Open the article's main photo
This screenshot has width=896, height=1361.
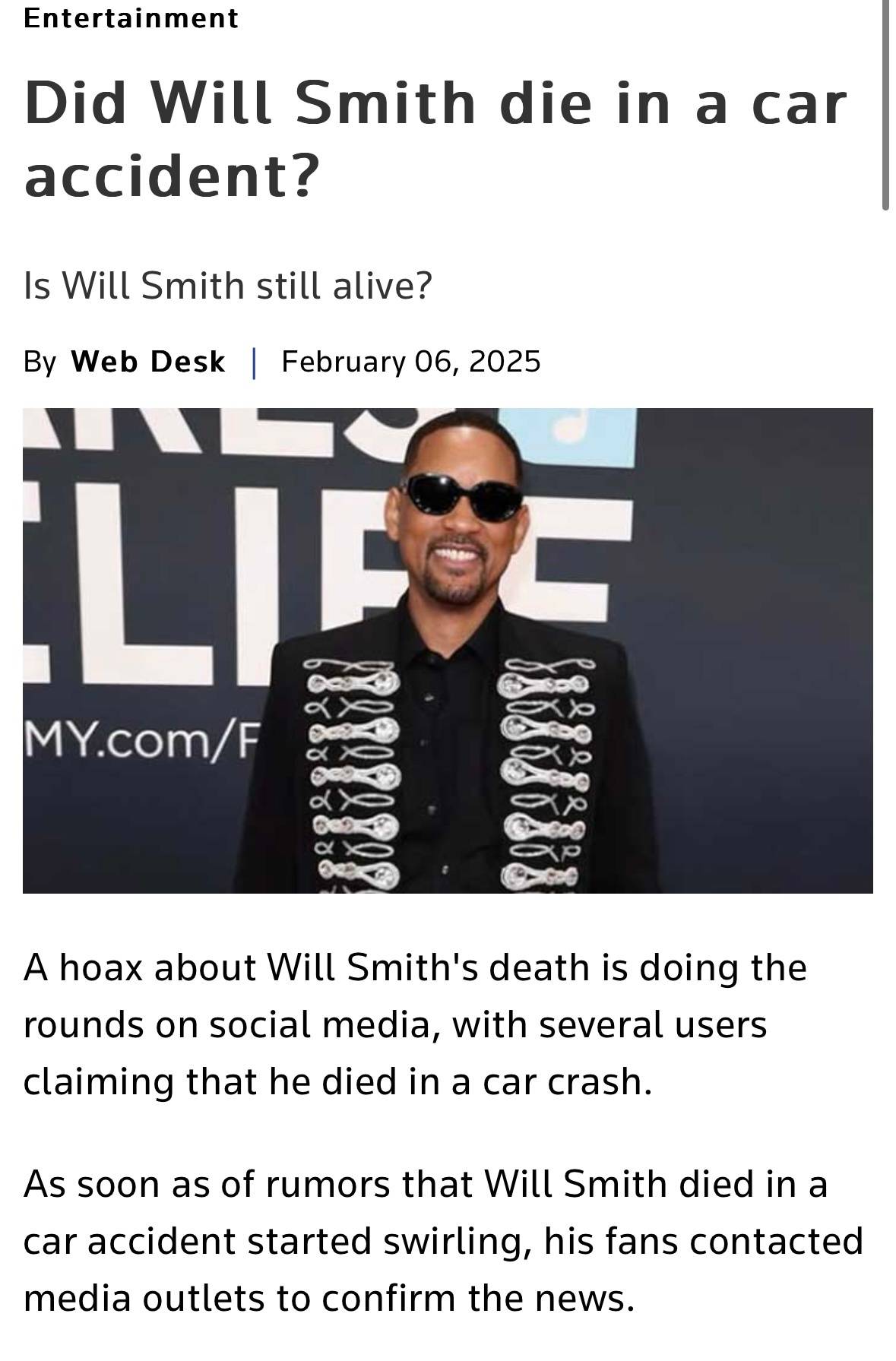pos(448,650)
